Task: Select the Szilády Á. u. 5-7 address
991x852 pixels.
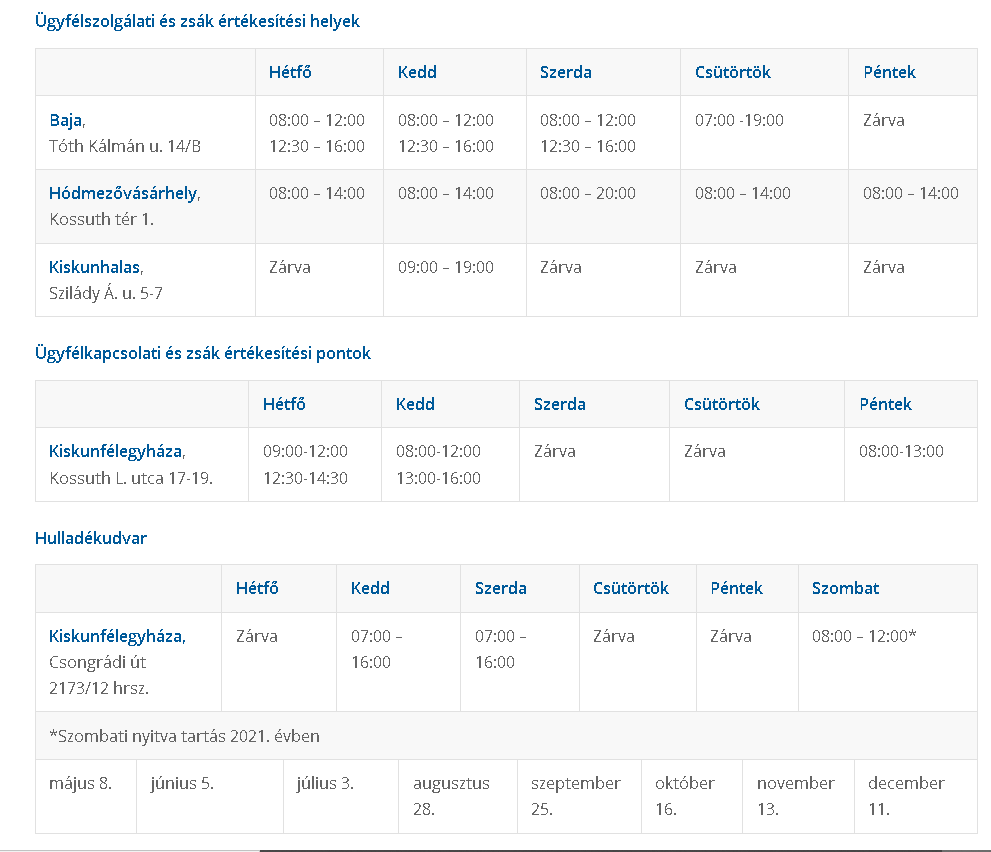Action: coord(106,293)
